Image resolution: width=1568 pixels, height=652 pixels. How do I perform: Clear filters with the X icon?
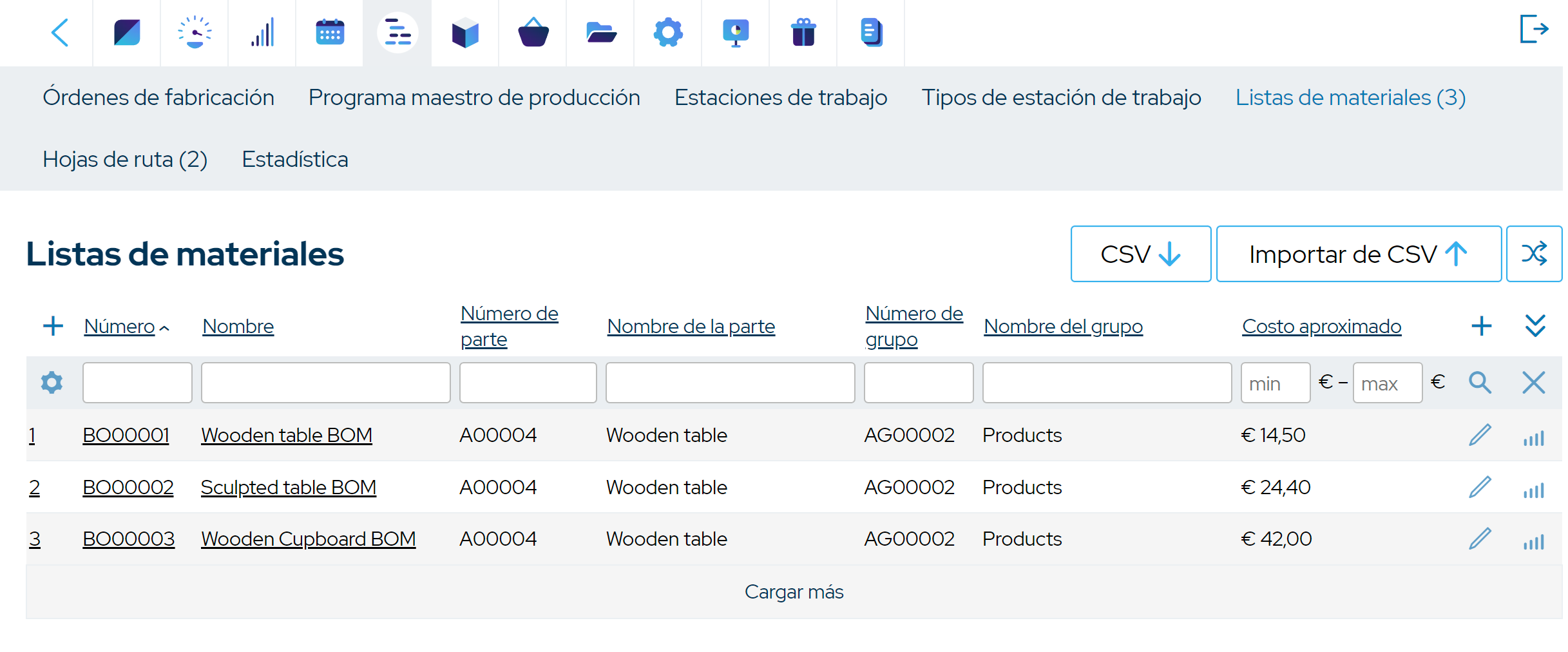(x=1533, y=383)
